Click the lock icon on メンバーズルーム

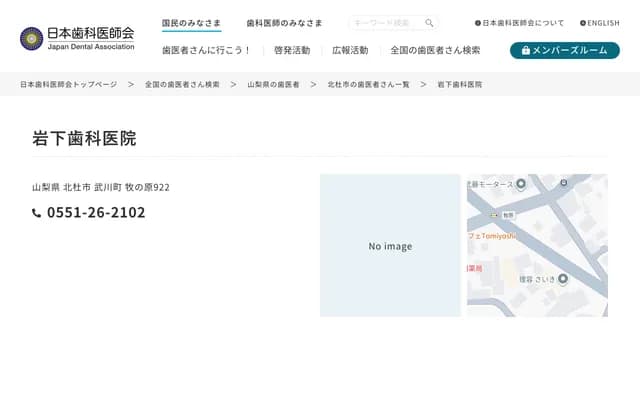(x=526, y=50)
